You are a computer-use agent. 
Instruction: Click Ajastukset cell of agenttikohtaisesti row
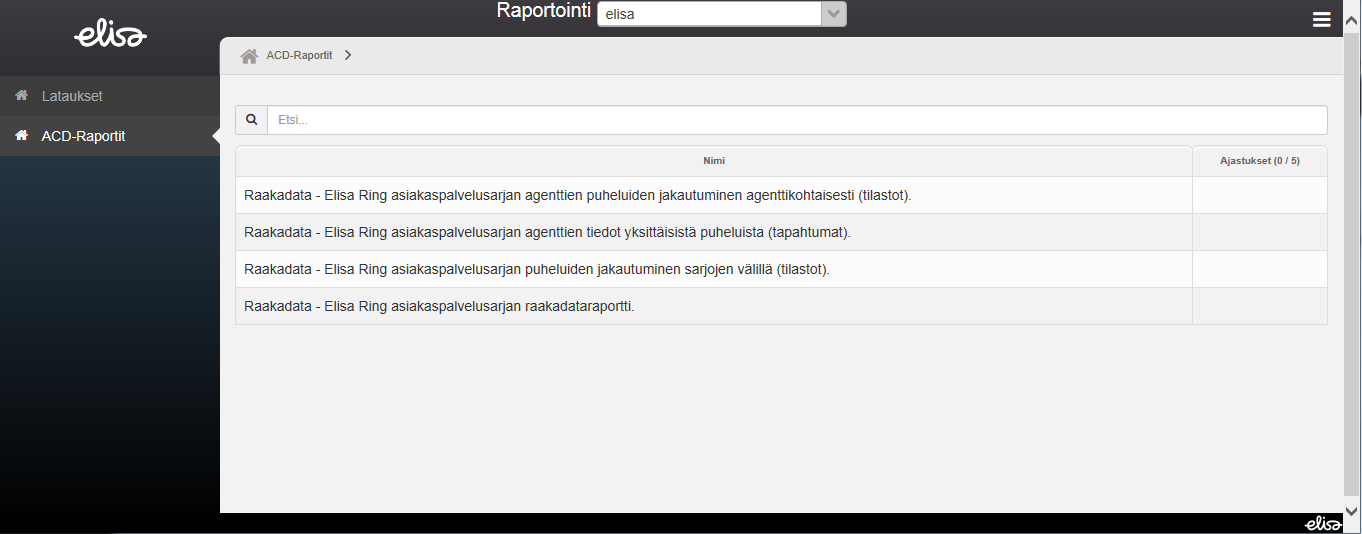coord(1260,195)
